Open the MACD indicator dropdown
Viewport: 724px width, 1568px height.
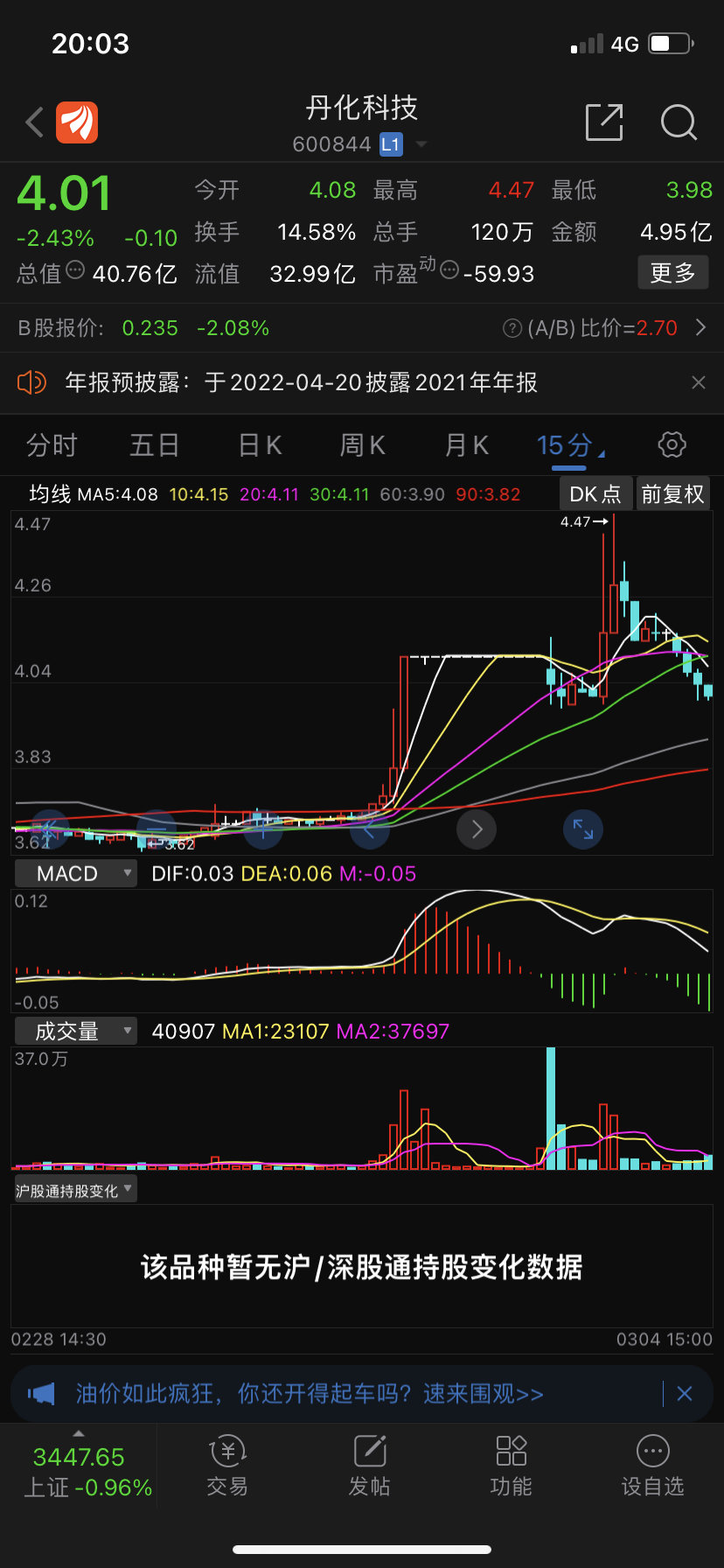(76, 873)
